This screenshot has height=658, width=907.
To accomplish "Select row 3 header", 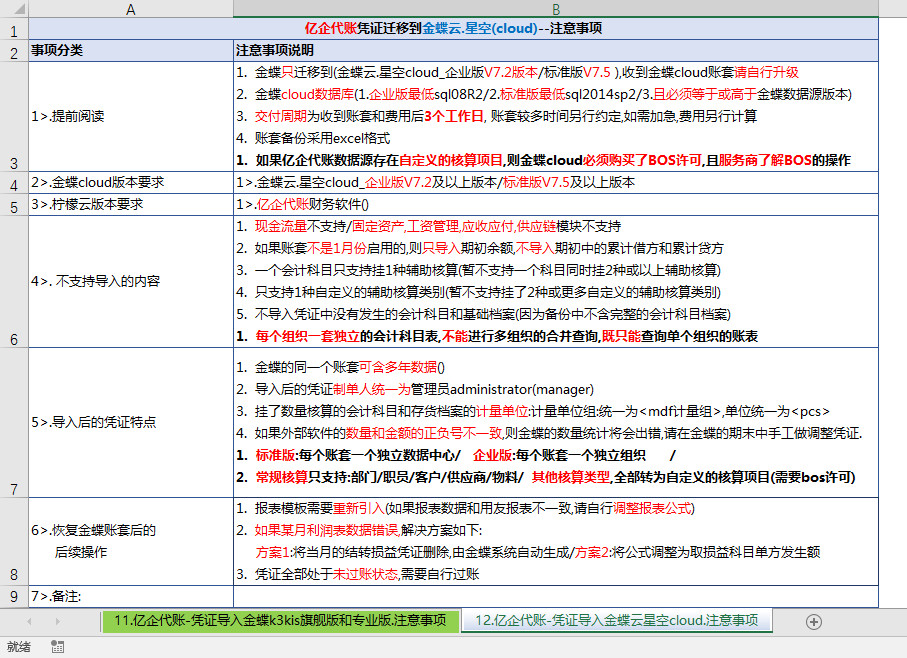I will coord(13,161).
